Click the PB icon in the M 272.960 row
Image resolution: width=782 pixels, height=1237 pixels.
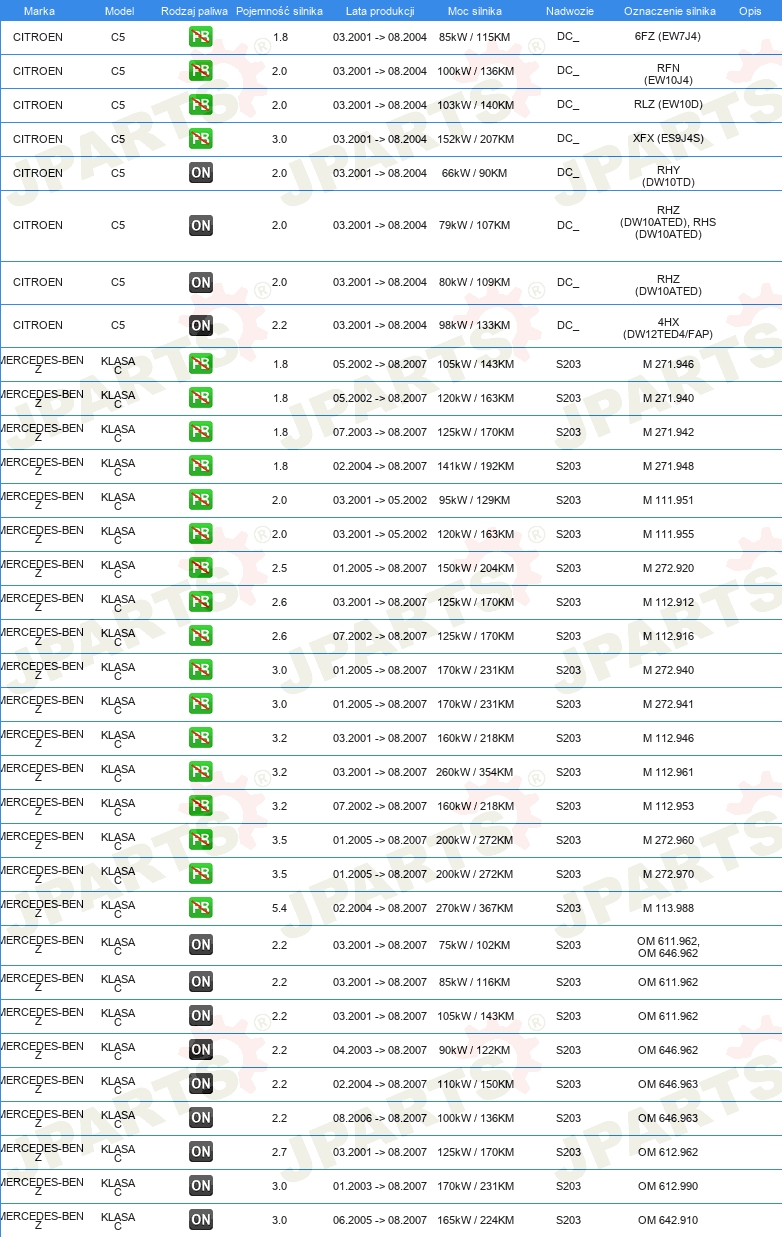[201, 840]
